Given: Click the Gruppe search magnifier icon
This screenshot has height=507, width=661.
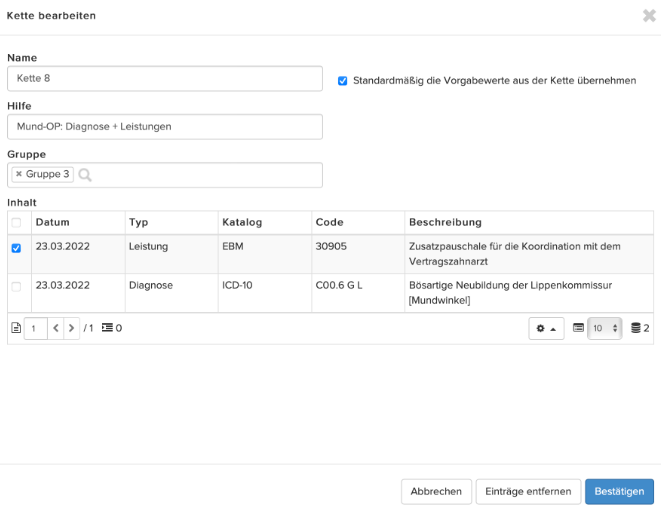Looking at the screenshot, I should point(85,174).
